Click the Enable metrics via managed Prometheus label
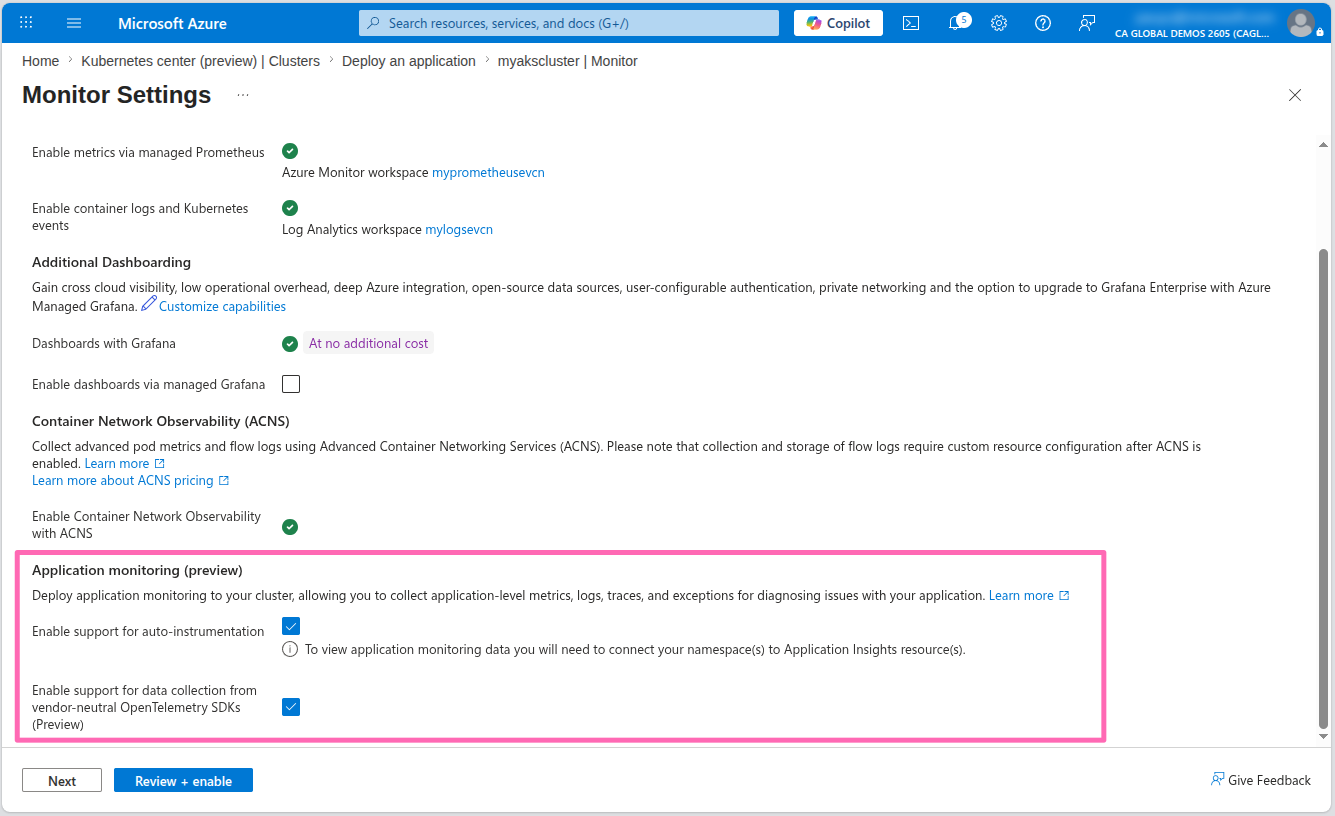Screen dimensions: 1335x816 tap(148, 152)
